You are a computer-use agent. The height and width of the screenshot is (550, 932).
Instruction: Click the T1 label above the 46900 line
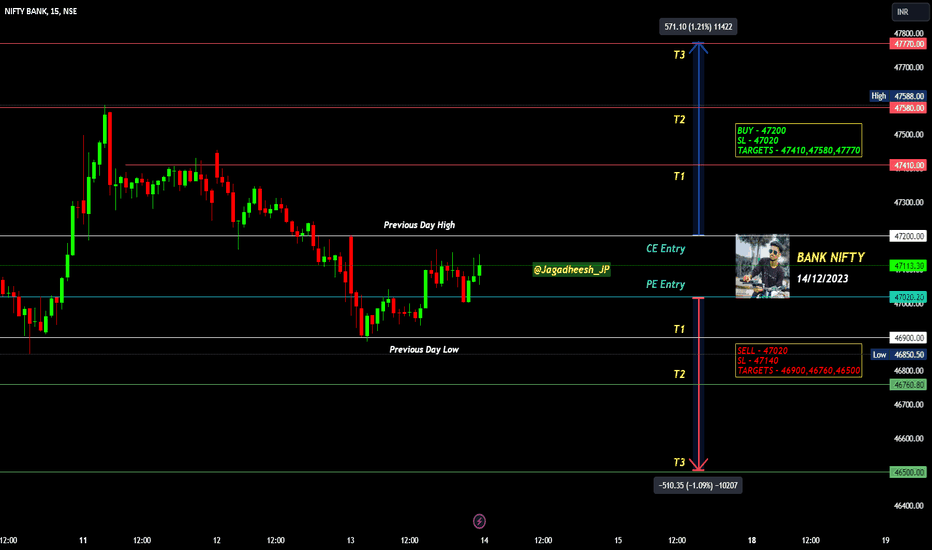tap(679, 329)
